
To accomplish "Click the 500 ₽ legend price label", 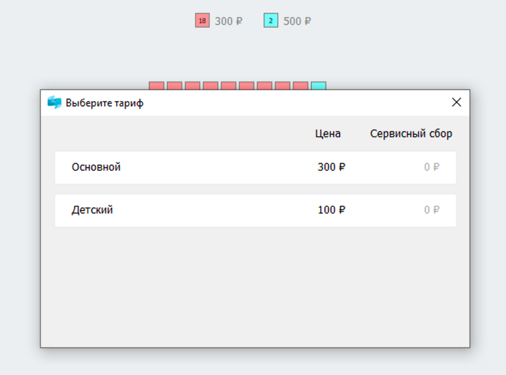I will [297, 21].
